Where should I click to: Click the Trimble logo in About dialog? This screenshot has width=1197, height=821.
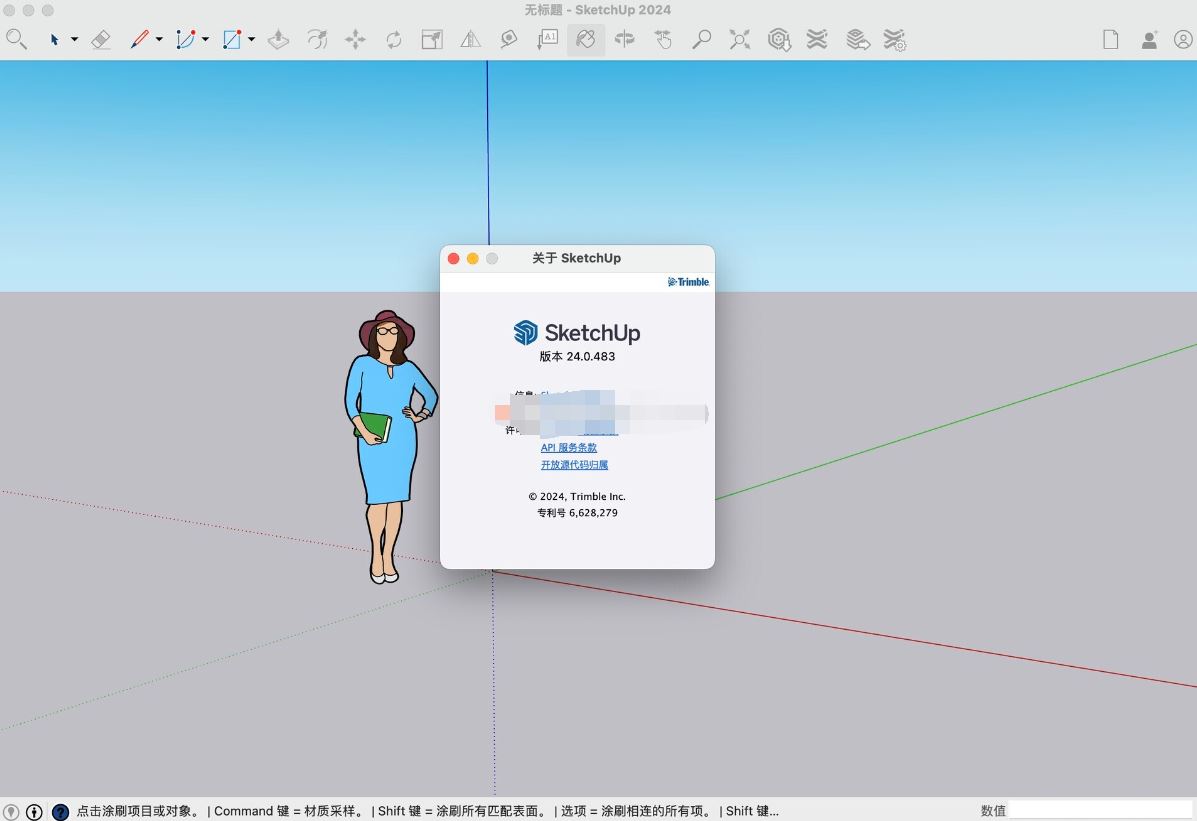click(x=689, y=282)
